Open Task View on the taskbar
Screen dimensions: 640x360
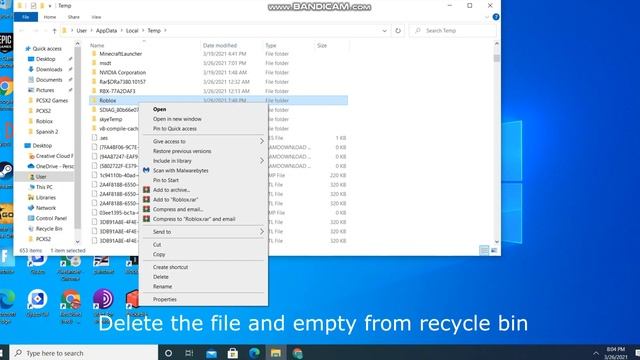pyautogui.click(x=189, y=353)
